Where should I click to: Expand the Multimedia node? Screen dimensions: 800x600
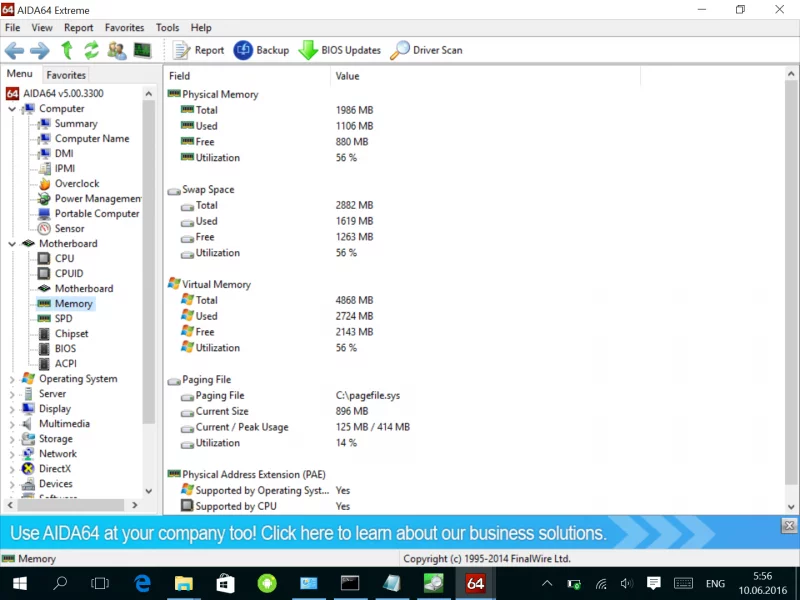[12, 424]
